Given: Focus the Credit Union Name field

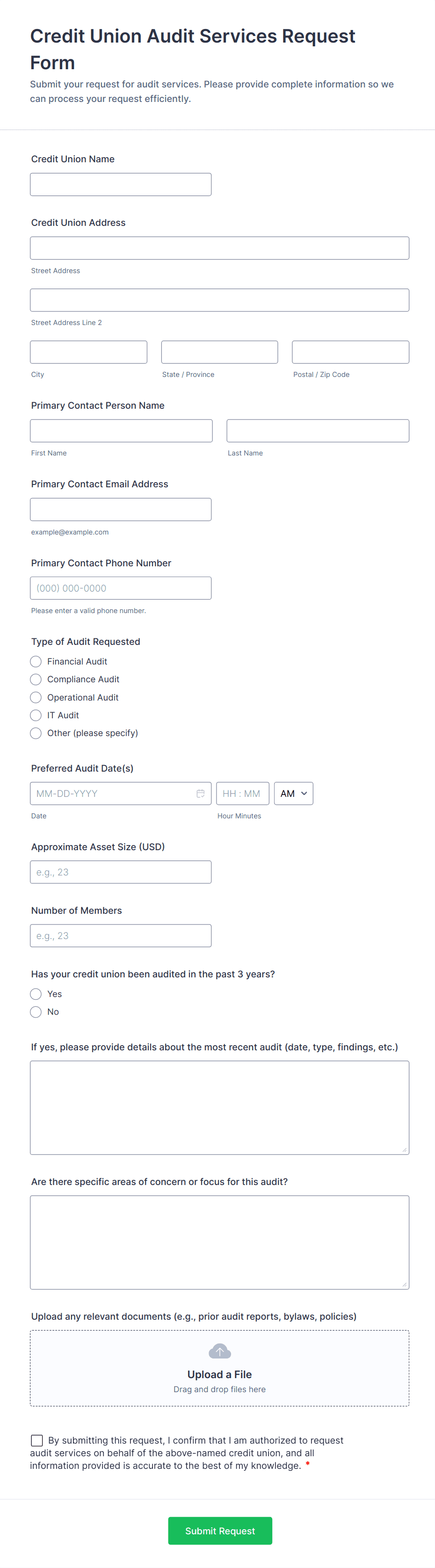Looking at the screenshot, I should pyautogui.click(x=121, y=184).
